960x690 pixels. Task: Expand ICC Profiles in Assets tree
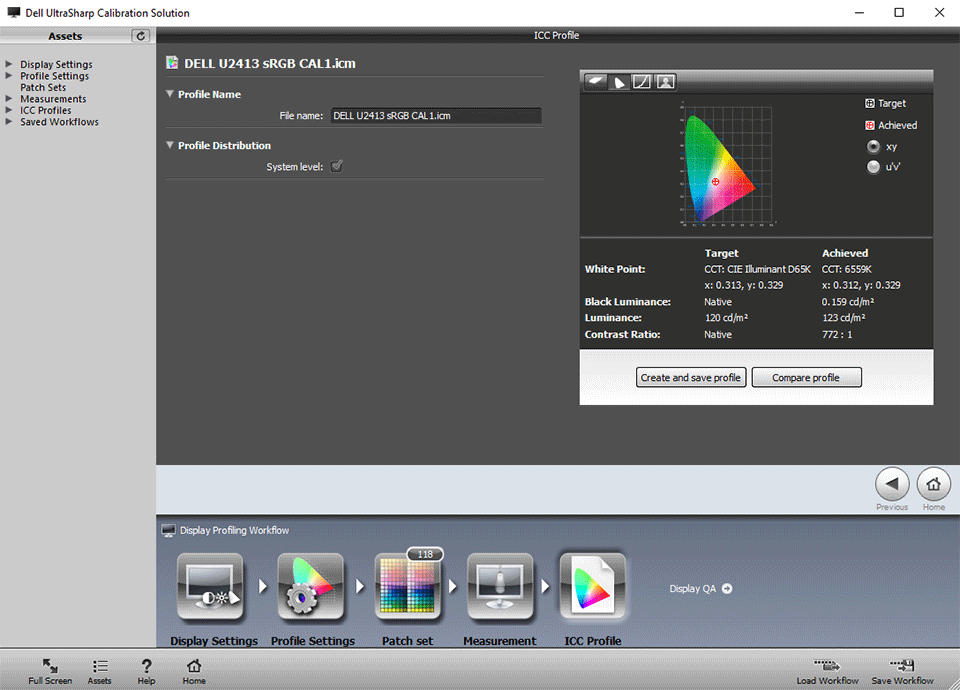tap(9, 110)
